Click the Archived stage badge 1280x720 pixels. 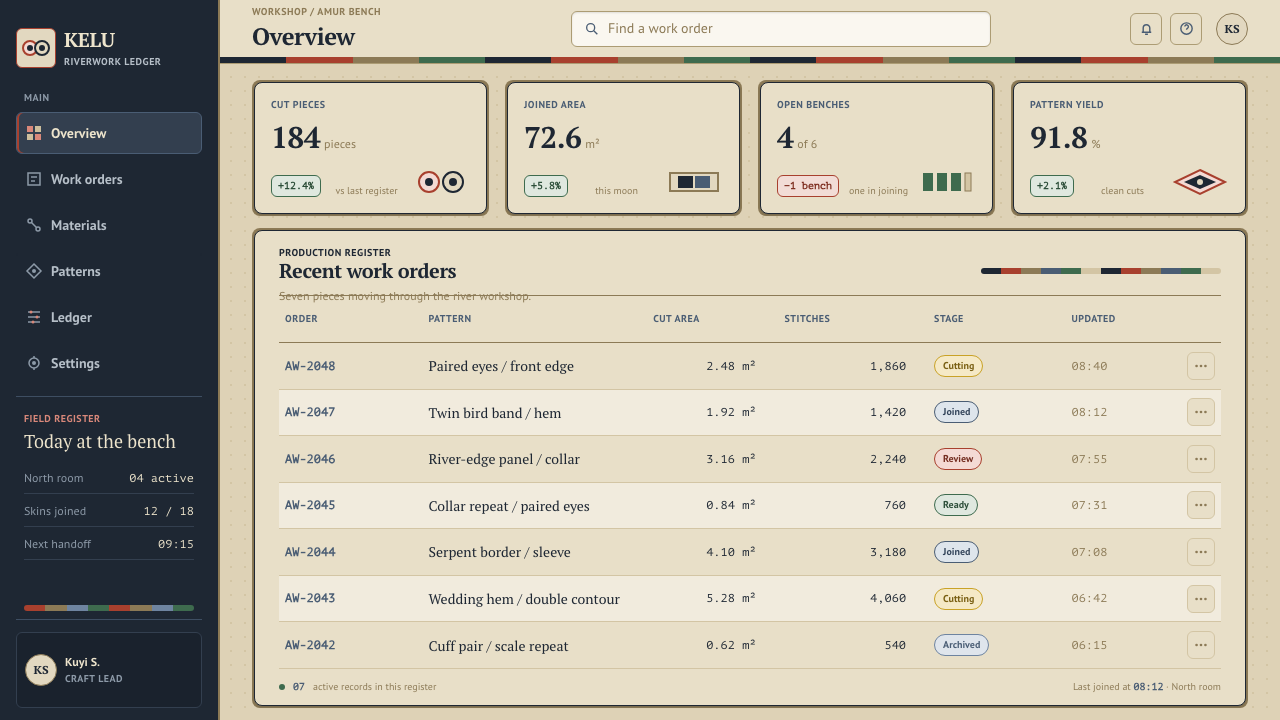pos(961,645)
